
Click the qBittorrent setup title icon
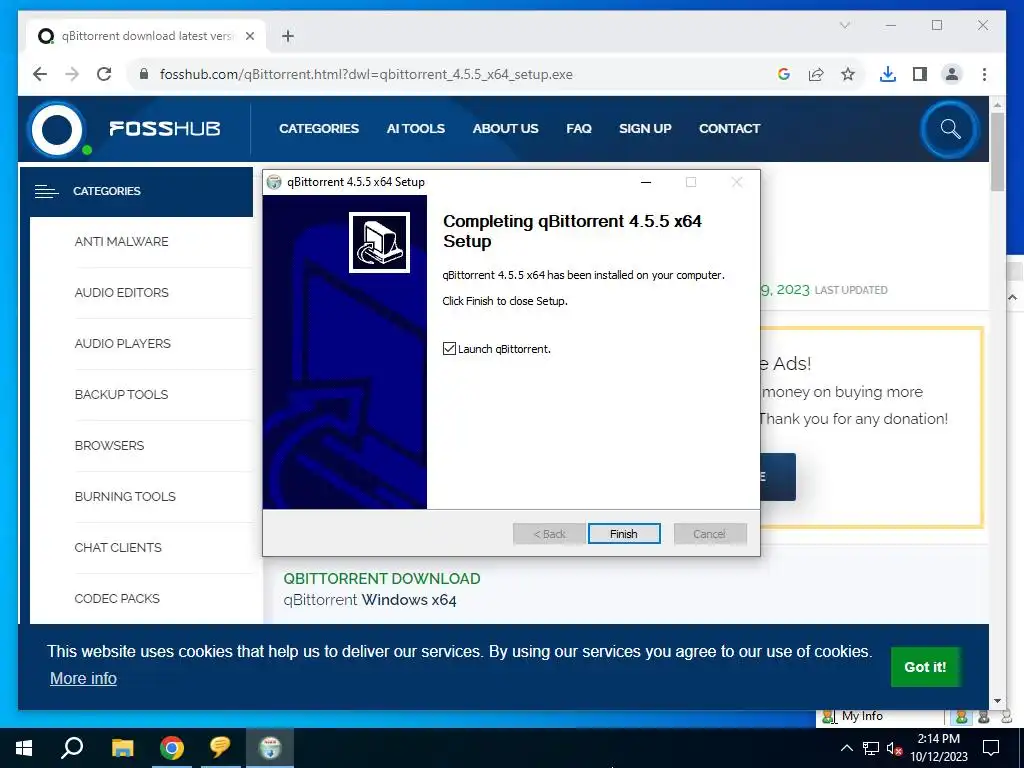click(x=274, y=182)
